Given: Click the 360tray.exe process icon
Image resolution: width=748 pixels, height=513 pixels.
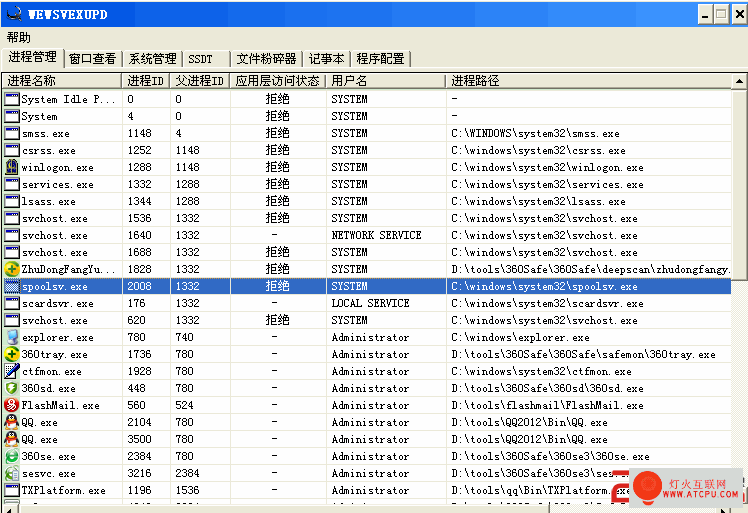Looking at the screenshot, I should (11, 354).
